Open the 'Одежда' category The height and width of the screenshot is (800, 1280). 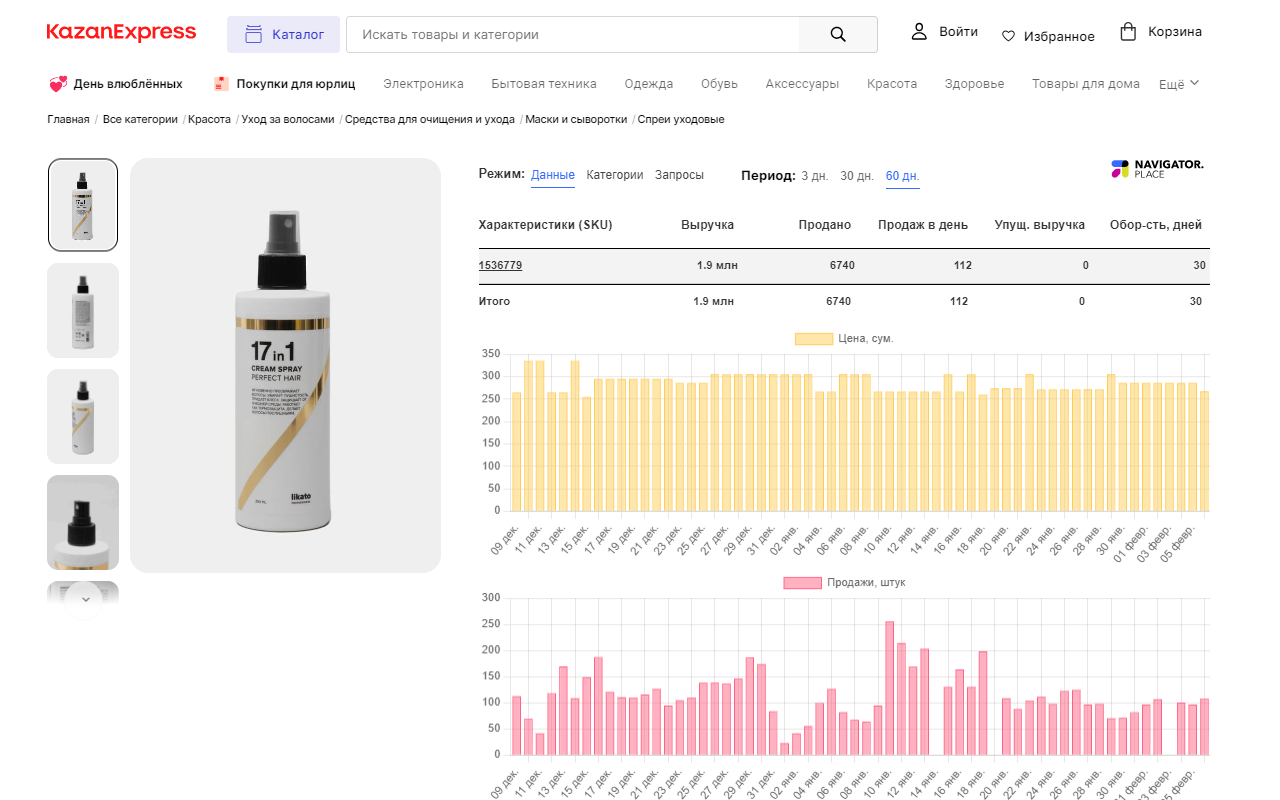(649, 84)
